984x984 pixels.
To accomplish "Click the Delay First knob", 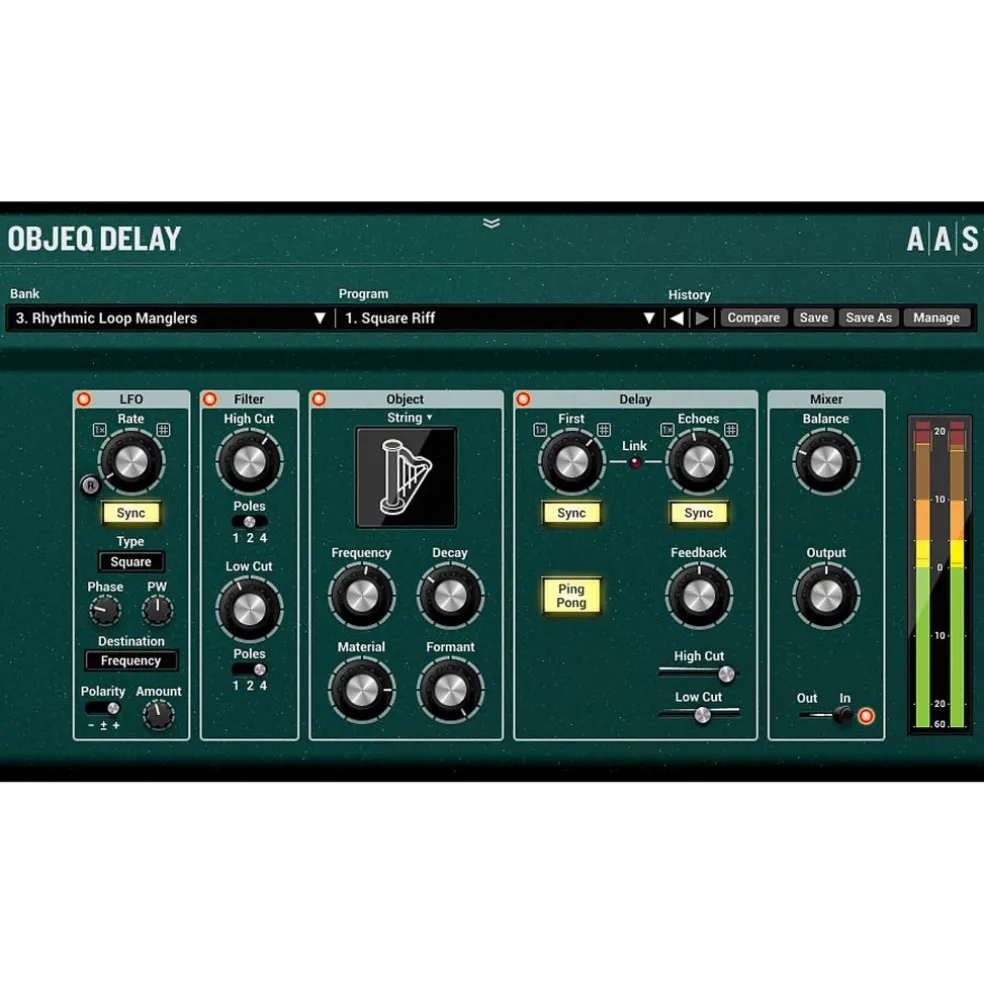I will pyautogui.click(x=572, y=463).
